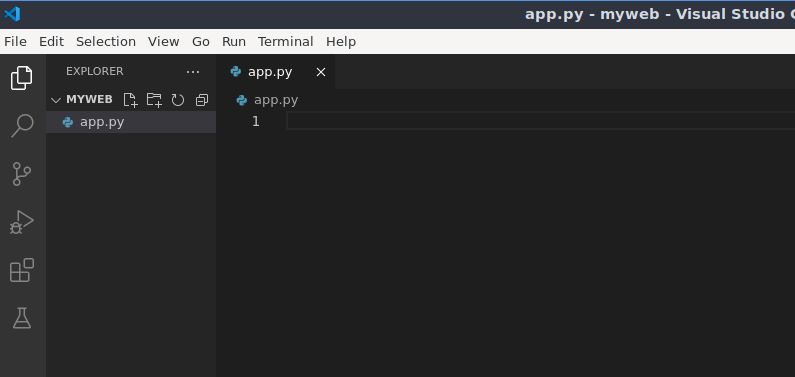
Task: Click the VS Code logo icon
Action: (11, 14)
